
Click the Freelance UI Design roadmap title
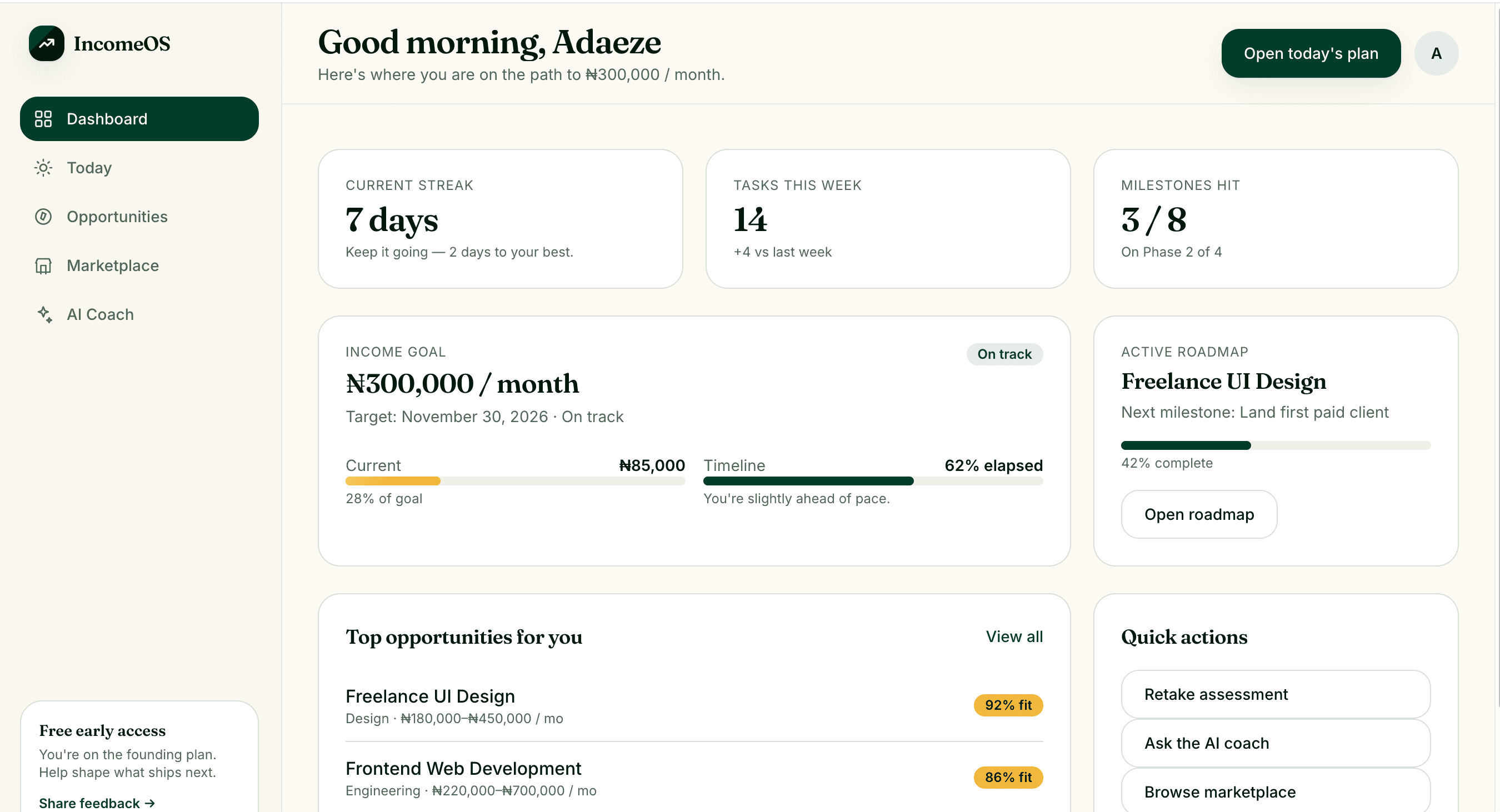(1223, 382)
